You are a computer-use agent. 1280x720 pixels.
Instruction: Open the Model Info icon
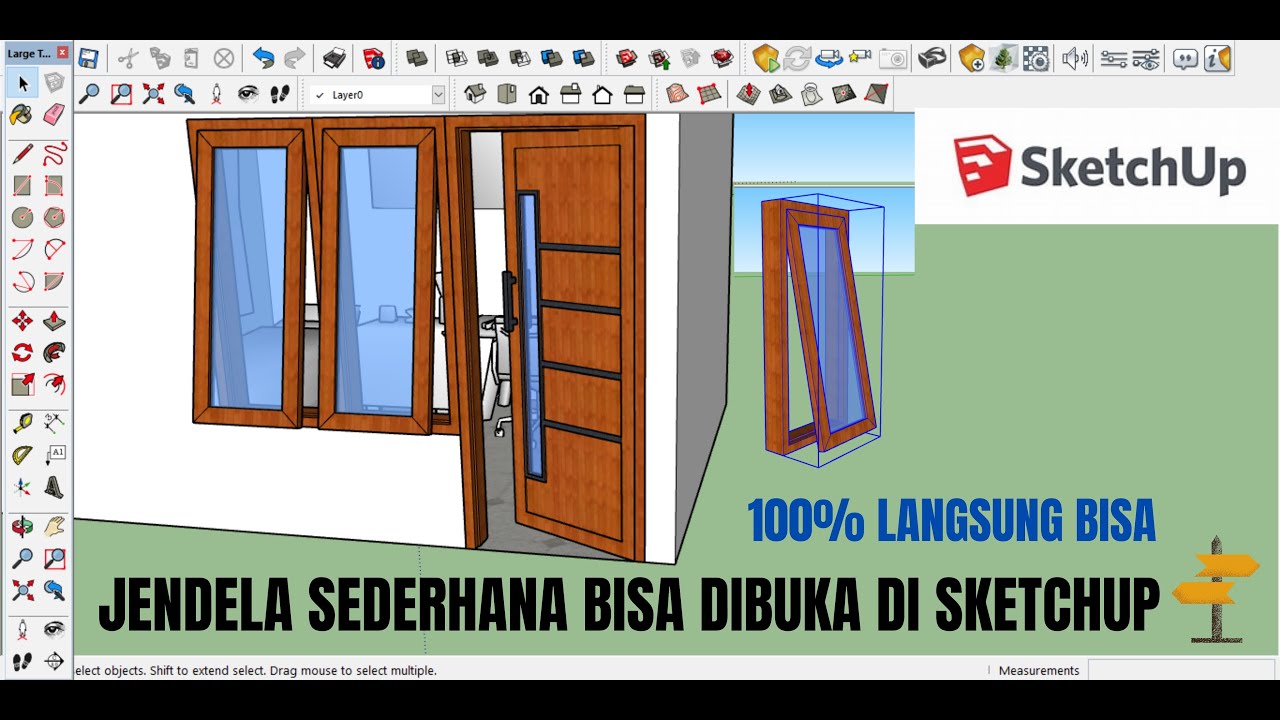point(373,58)
